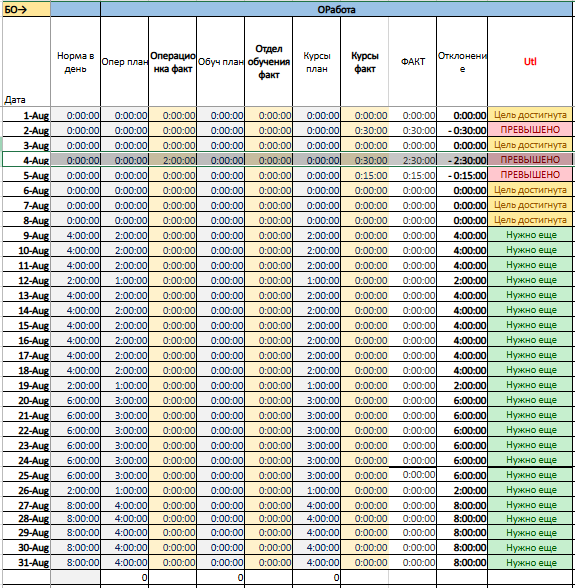Select Курсы план 2:00:00 on 16-Aug
This screenshot has width=575, height=588.
tap(317, 340)
